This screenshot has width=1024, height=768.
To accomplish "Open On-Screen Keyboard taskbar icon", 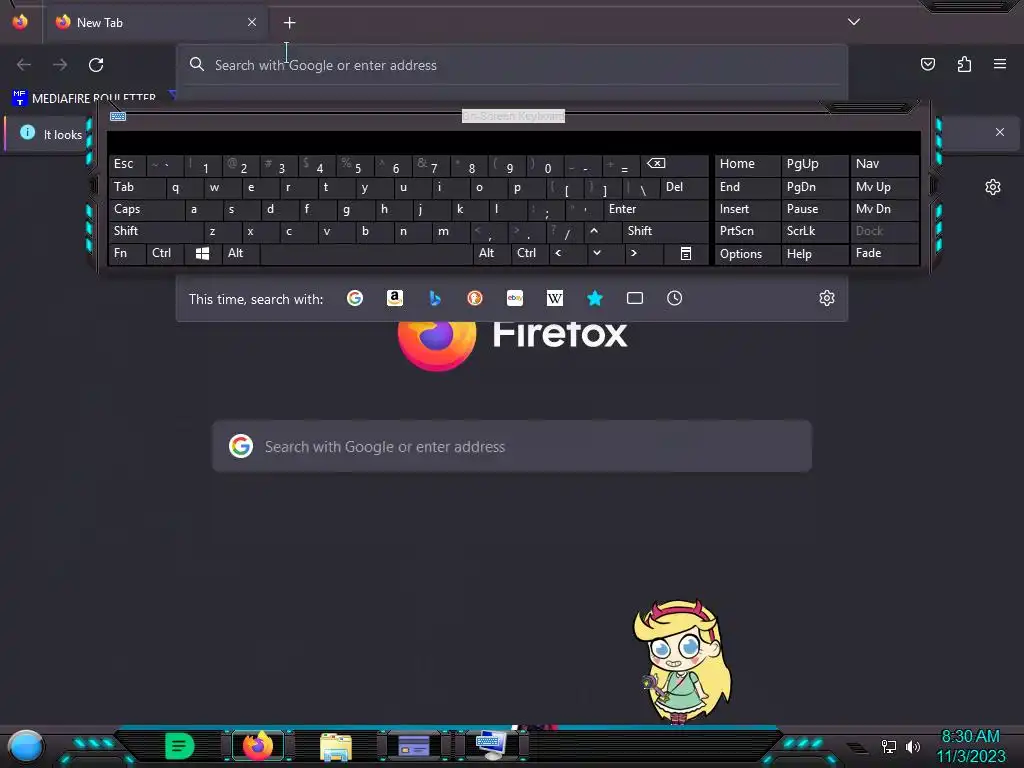I will [491, 745].
